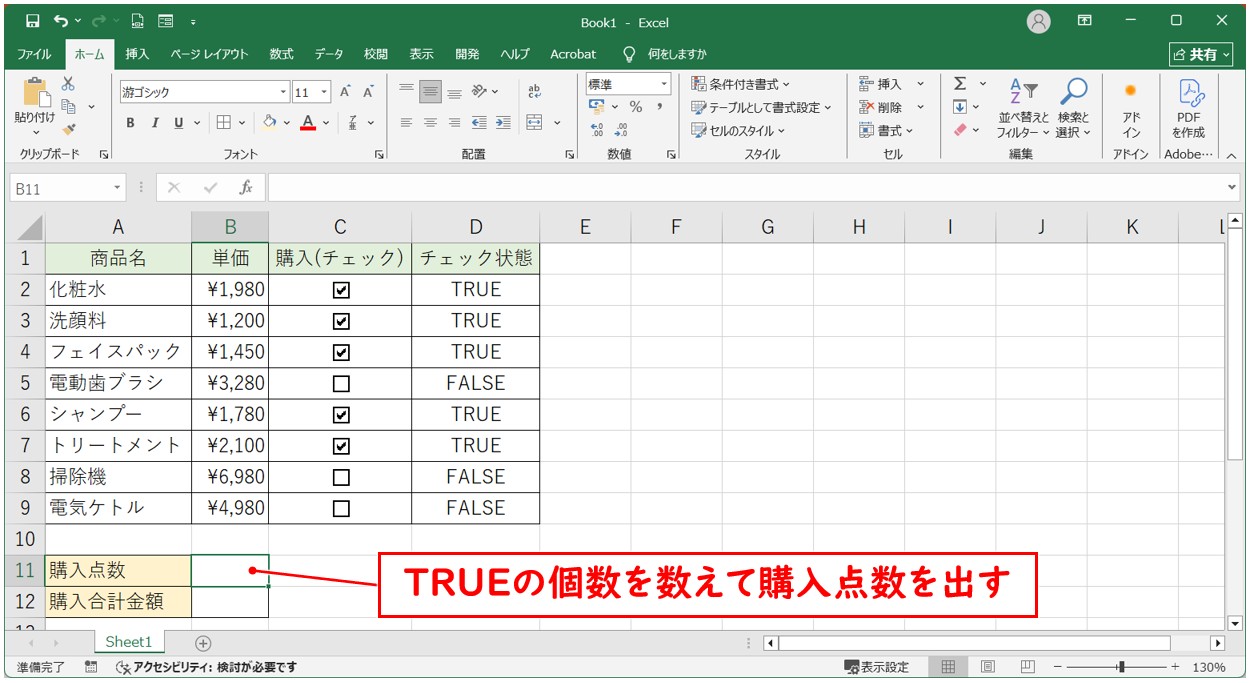Click the AutoSum sigma icon
This screenshot has height=683, width=1252.
[960, 84]
